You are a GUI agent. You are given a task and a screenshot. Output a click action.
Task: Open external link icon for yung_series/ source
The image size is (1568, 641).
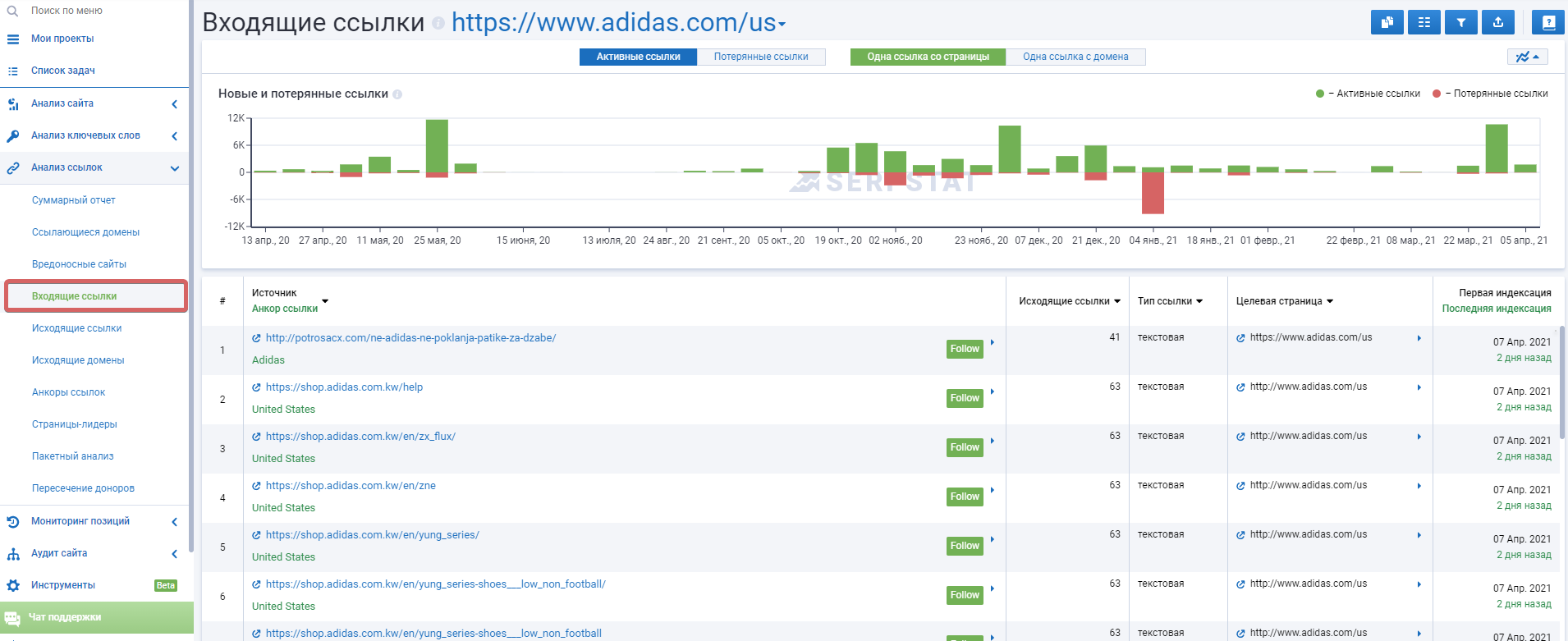[x=256, y=535]
